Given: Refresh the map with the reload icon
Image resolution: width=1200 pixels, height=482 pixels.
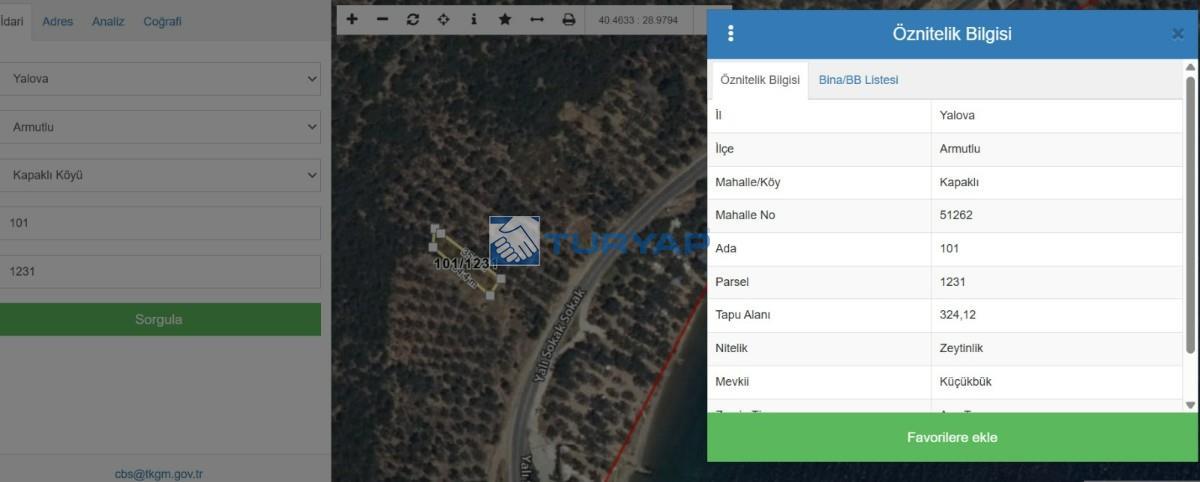Looking at the screenshot, I should point(413,20).
